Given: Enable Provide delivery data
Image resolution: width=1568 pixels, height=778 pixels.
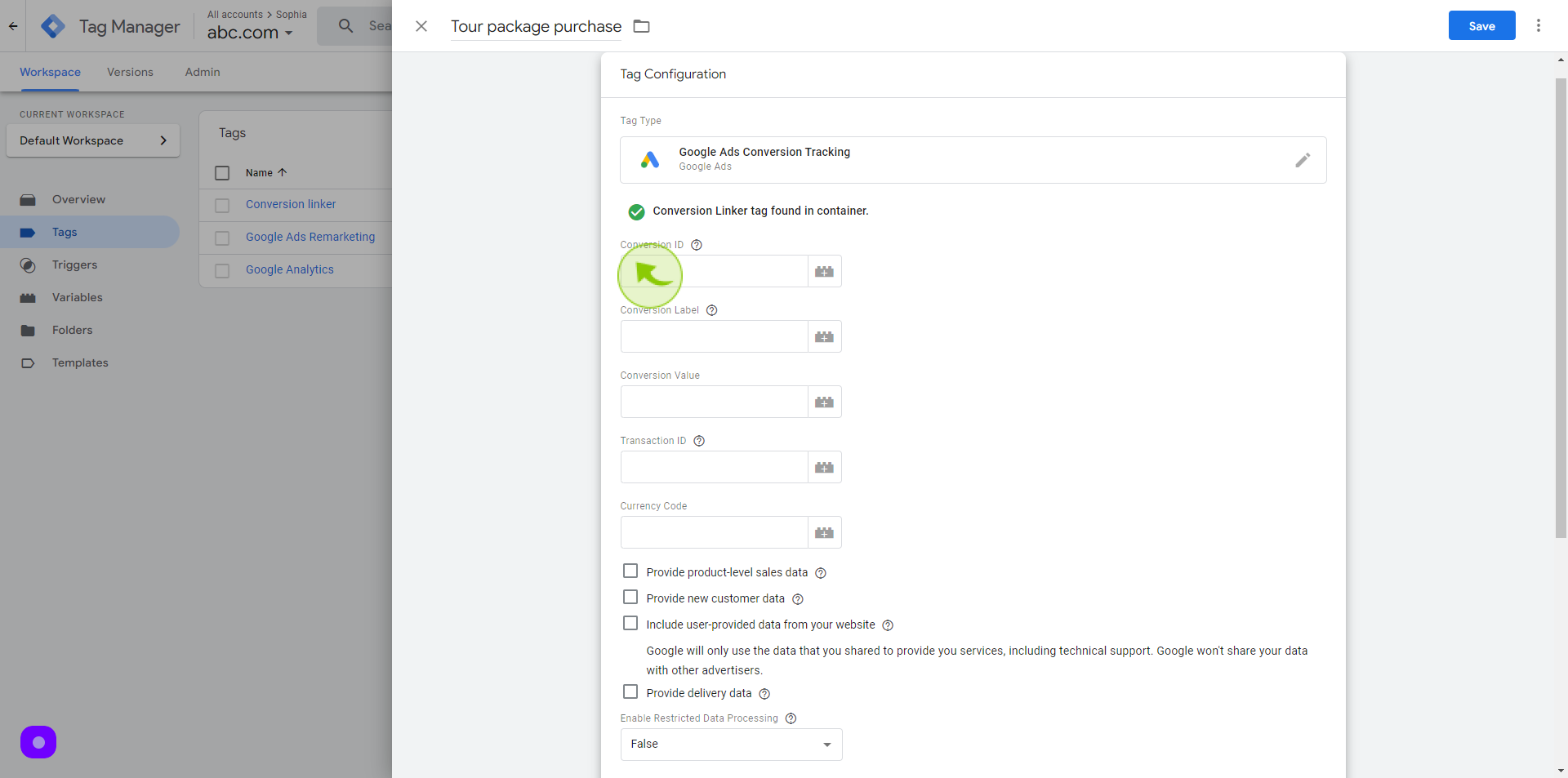Looking at the screenshot, I should pos(630,691).
